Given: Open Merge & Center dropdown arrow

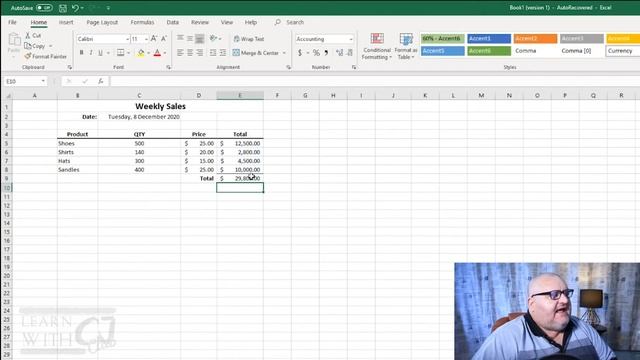Looking at the screenshot, I should pos(284,53).
